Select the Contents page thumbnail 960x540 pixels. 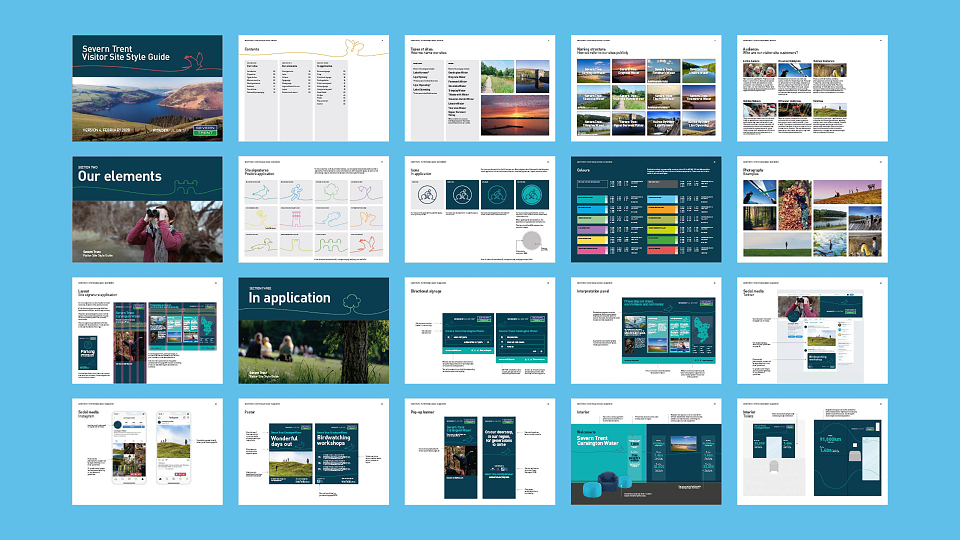(313, 88)
